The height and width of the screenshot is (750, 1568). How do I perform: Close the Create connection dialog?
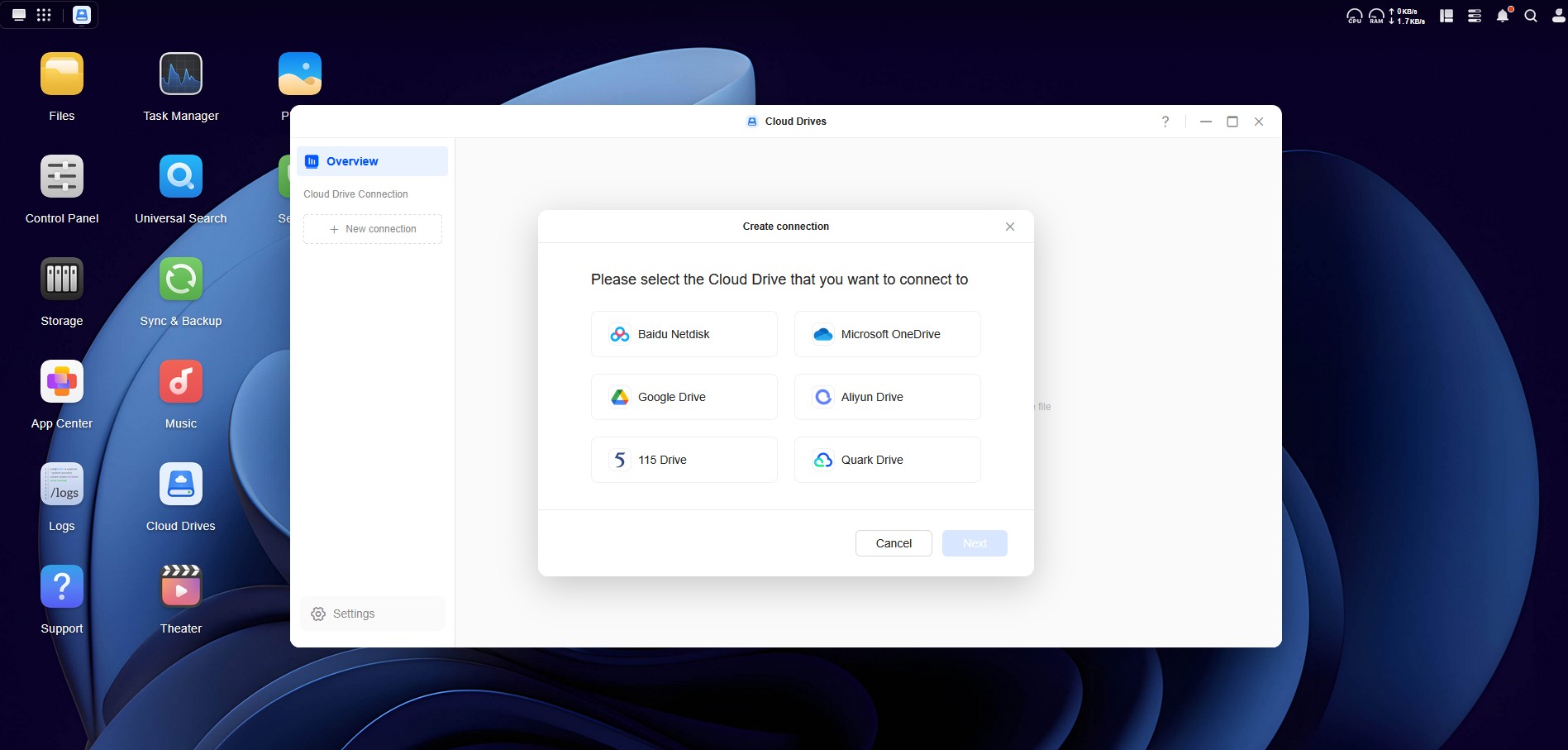[x=1009, y=227]
